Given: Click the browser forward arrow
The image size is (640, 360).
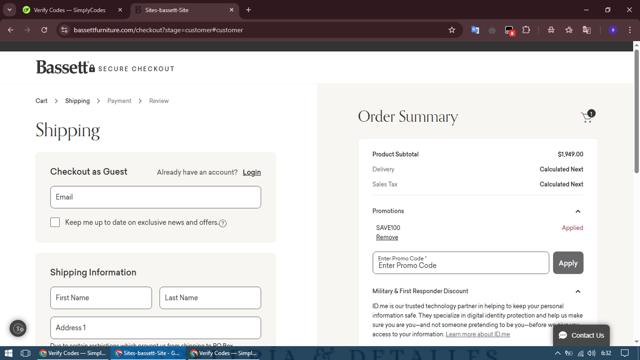Looking at the screenshot, I should coord(27,30).
